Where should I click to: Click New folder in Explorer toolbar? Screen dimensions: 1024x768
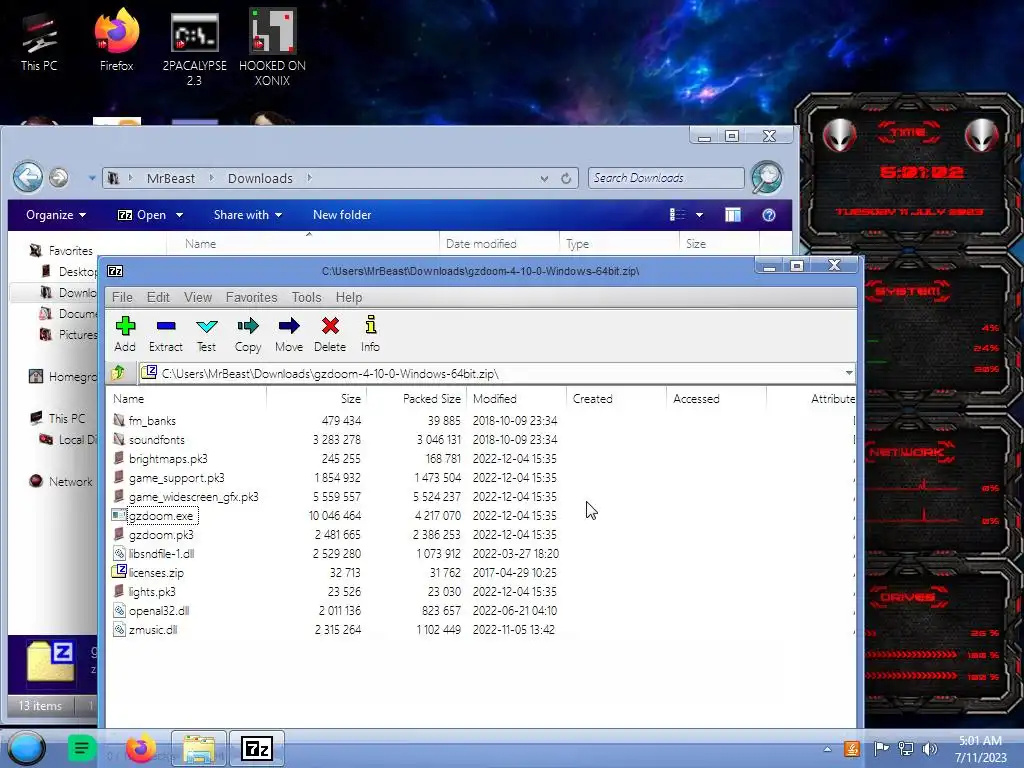tap(342, 215)
